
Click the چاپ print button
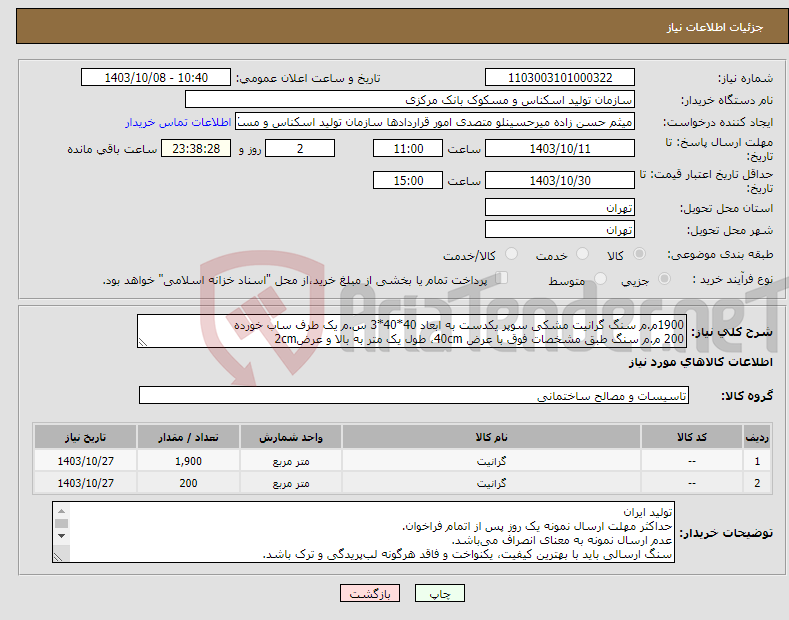pos(440,594)
